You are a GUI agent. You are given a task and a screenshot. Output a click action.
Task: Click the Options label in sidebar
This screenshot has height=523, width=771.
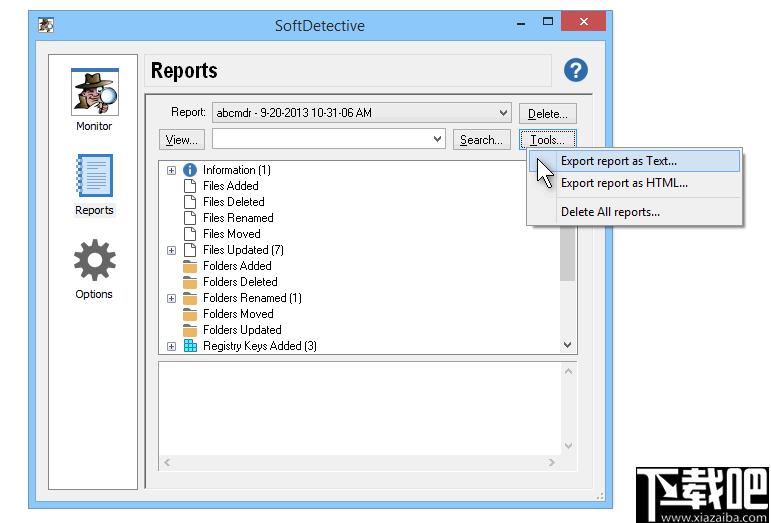click(x=94, y=294)
